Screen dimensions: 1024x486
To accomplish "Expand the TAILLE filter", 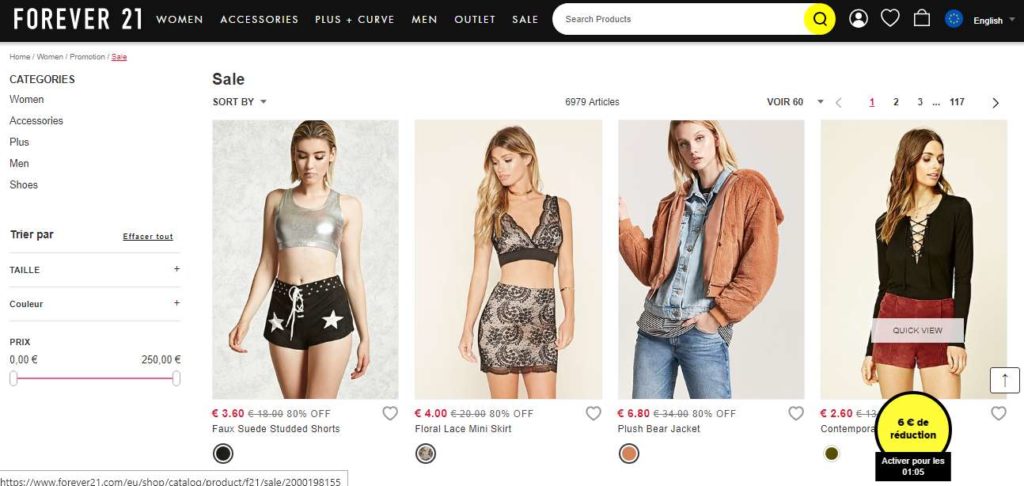I will pos(177,269).
